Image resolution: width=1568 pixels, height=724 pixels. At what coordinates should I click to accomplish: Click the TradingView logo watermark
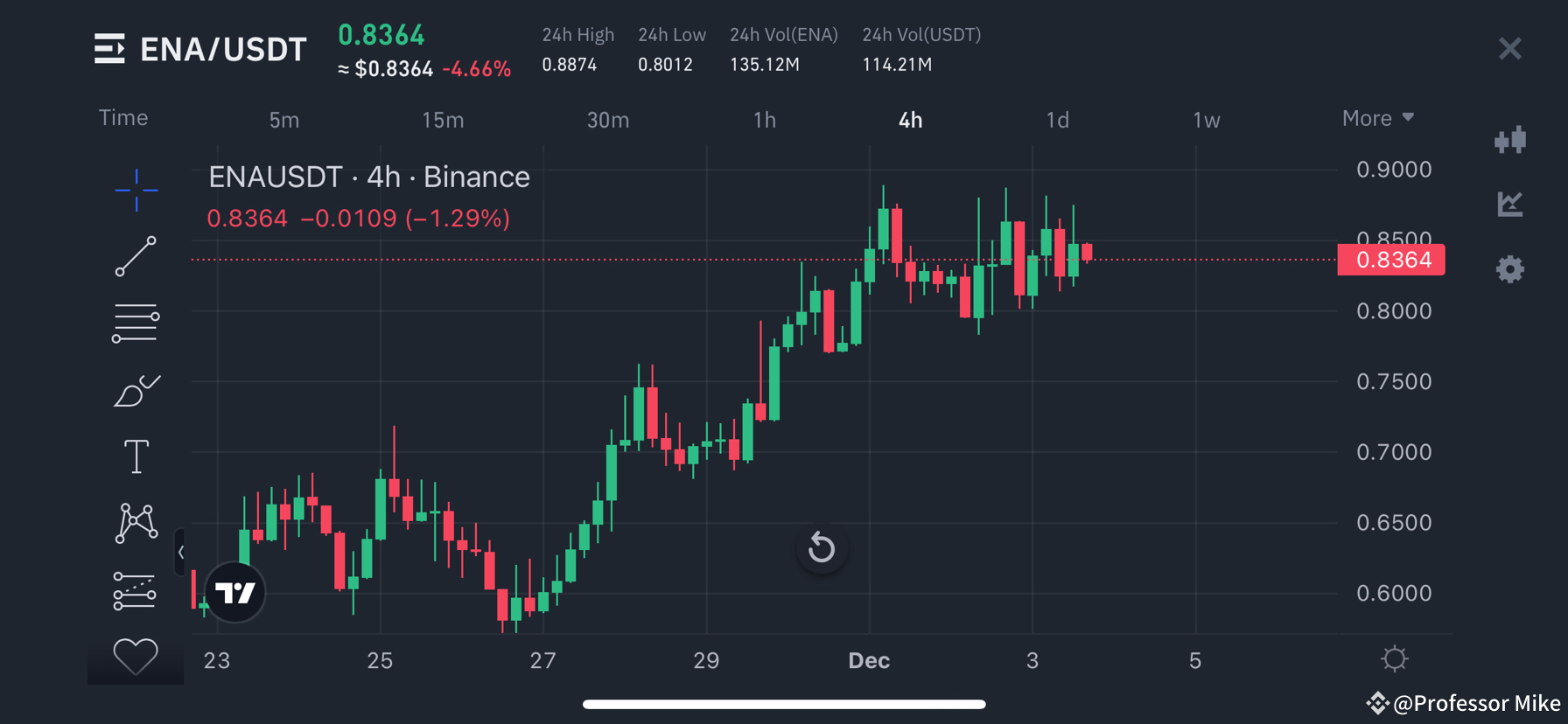coord(234,592)
